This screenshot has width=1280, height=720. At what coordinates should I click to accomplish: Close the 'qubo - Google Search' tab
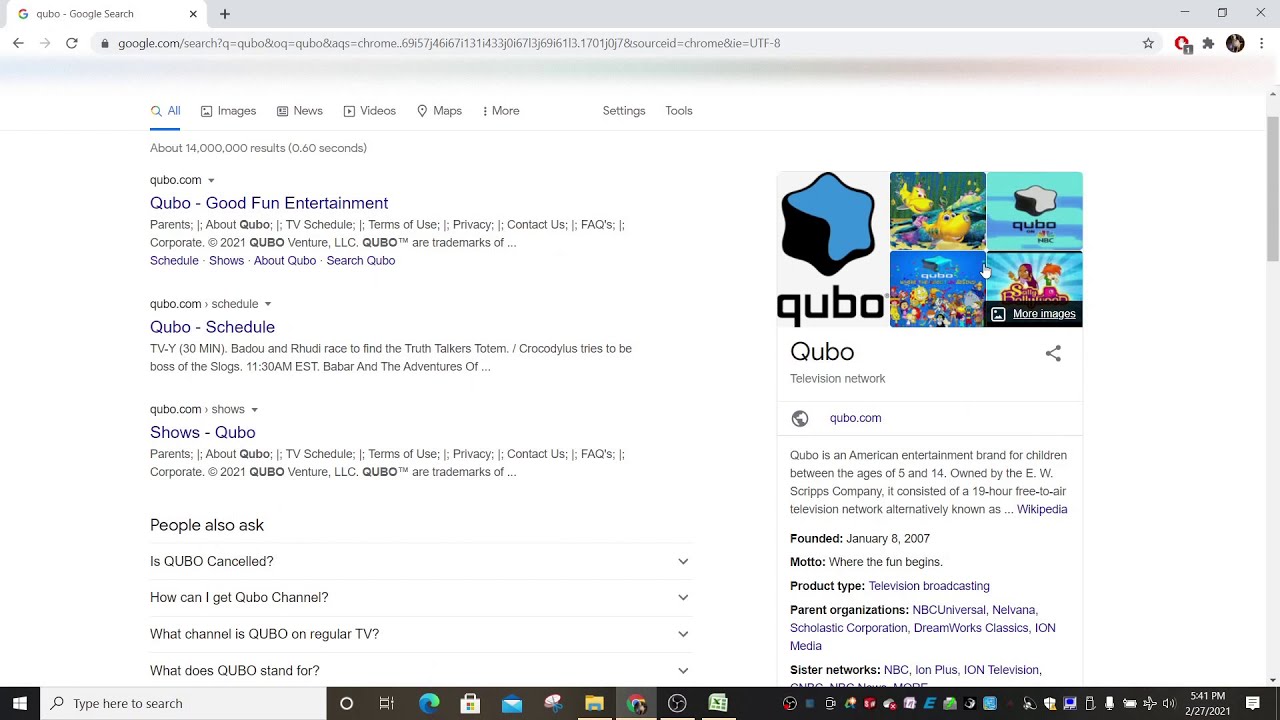pos(193,14)
